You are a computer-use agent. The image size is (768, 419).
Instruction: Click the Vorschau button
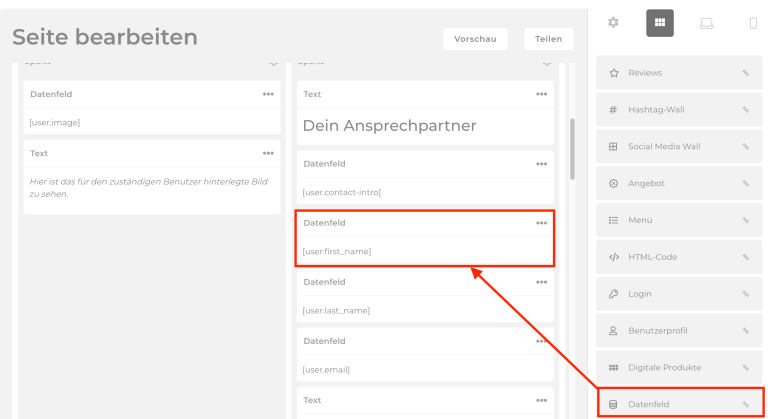tap(475, 39)
